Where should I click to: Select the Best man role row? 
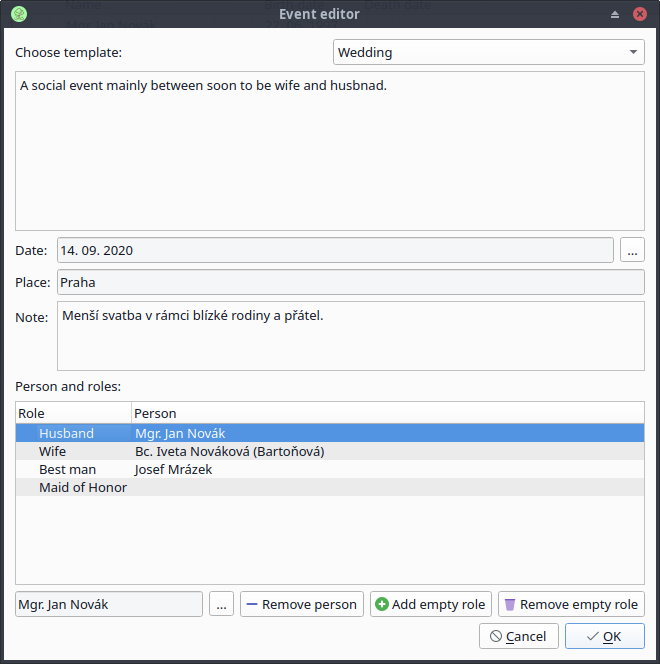click(330, 469)
